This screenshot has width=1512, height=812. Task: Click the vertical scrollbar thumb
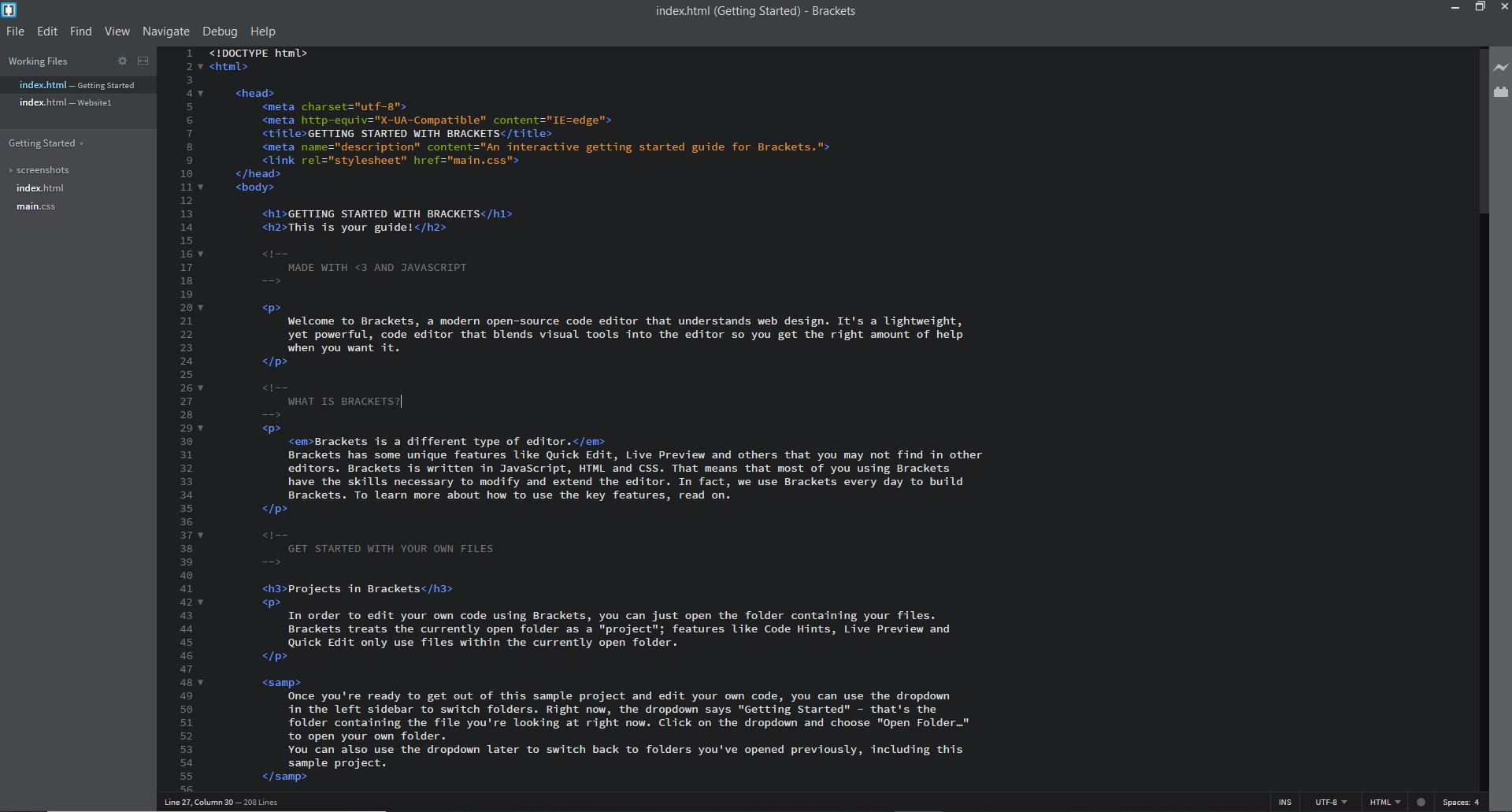[x=1484, y=131]
